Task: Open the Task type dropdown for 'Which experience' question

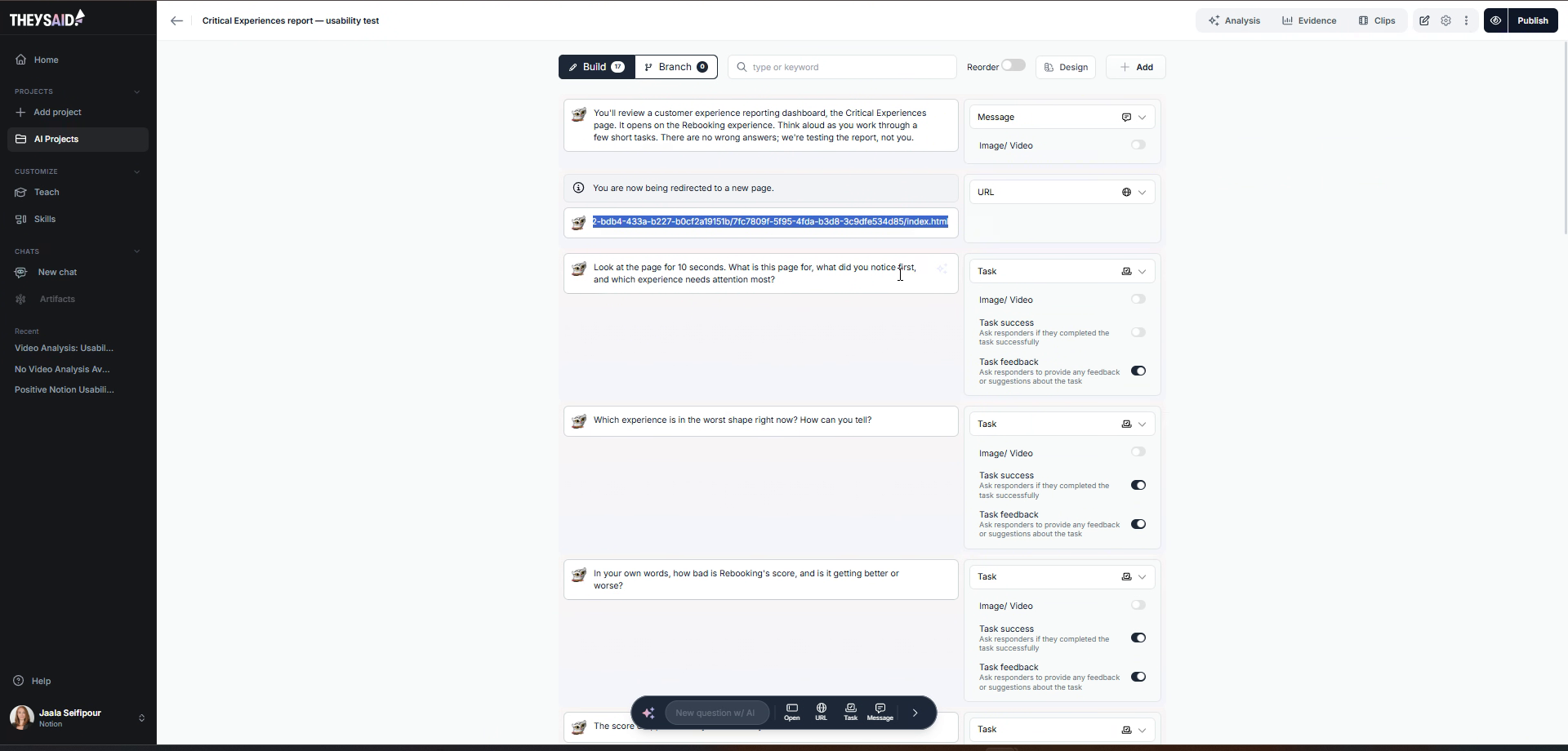Action: pos(1062,424)
